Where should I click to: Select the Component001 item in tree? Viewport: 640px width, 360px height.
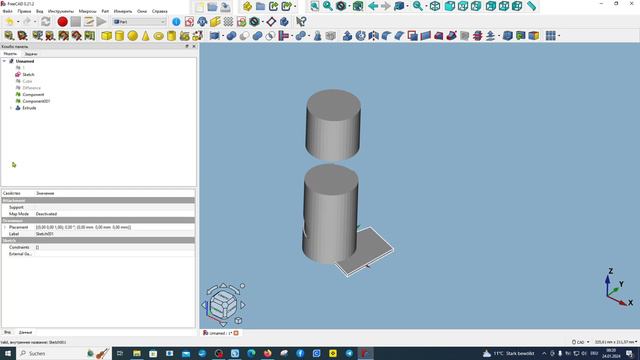36,101
